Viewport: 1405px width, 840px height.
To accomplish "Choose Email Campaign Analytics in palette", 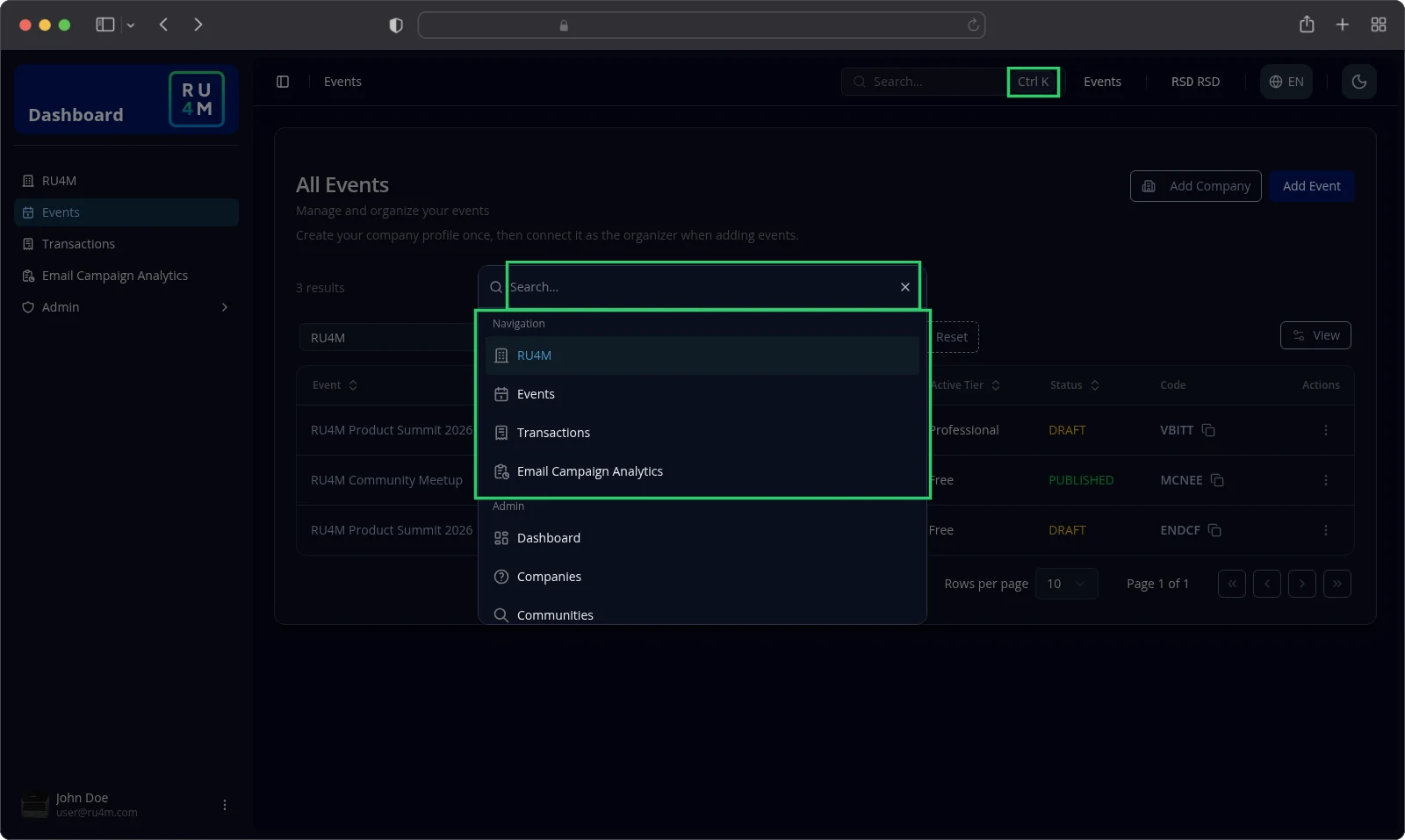I will tap(702, 471).
